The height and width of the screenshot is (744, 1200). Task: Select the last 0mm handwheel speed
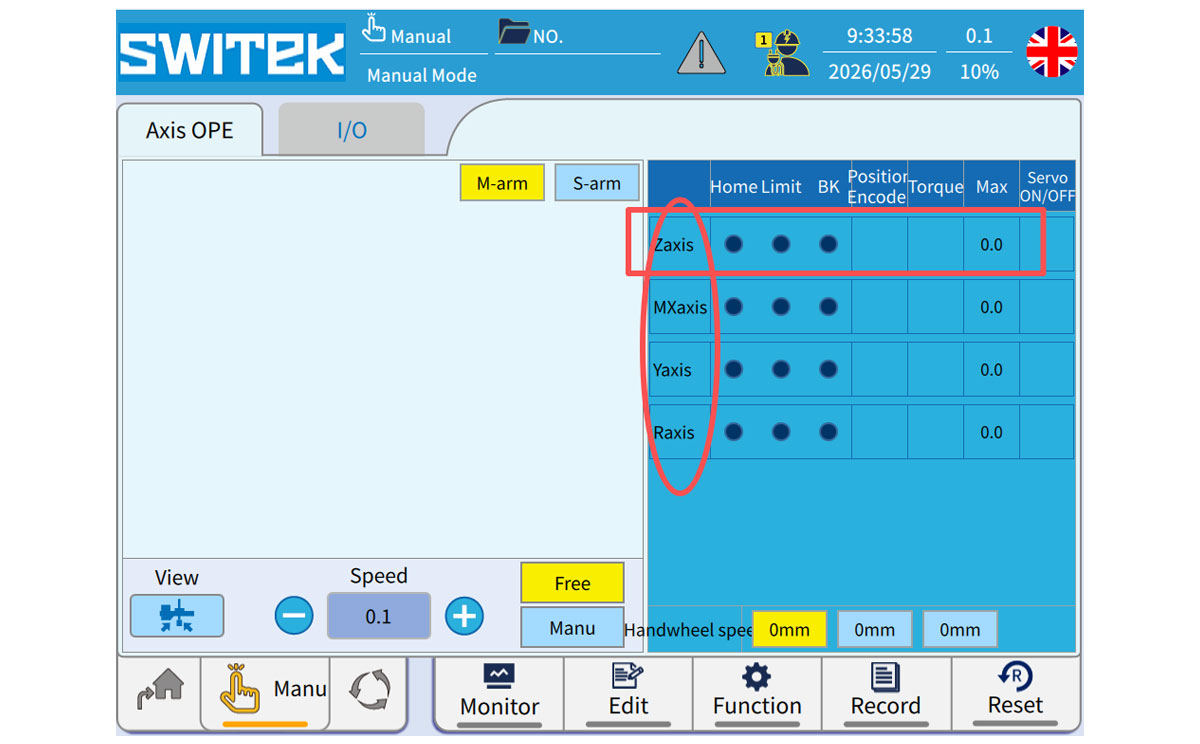point(960,630)
